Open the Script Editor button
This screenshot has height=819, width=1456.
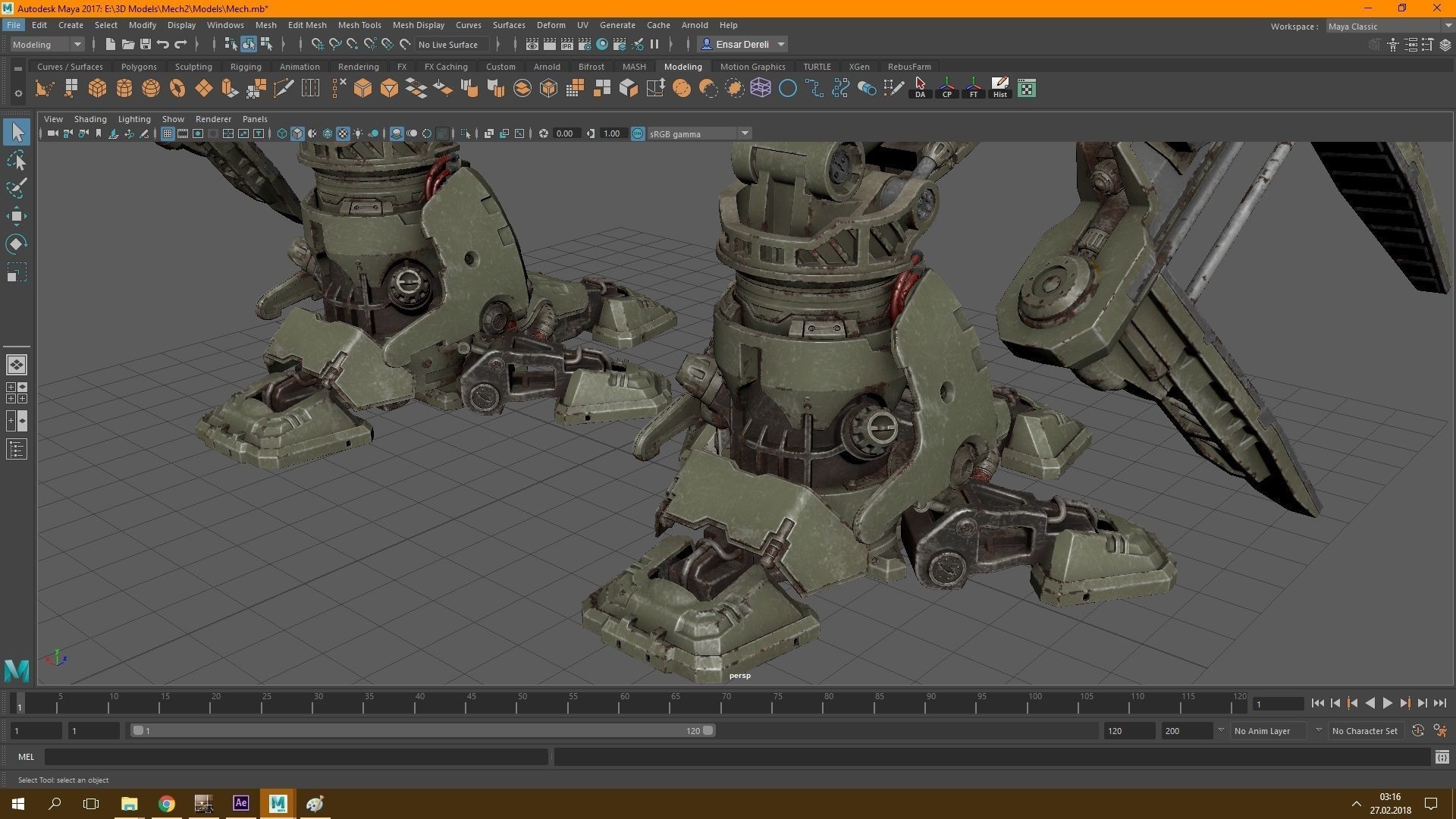(x=1442, y=757)
